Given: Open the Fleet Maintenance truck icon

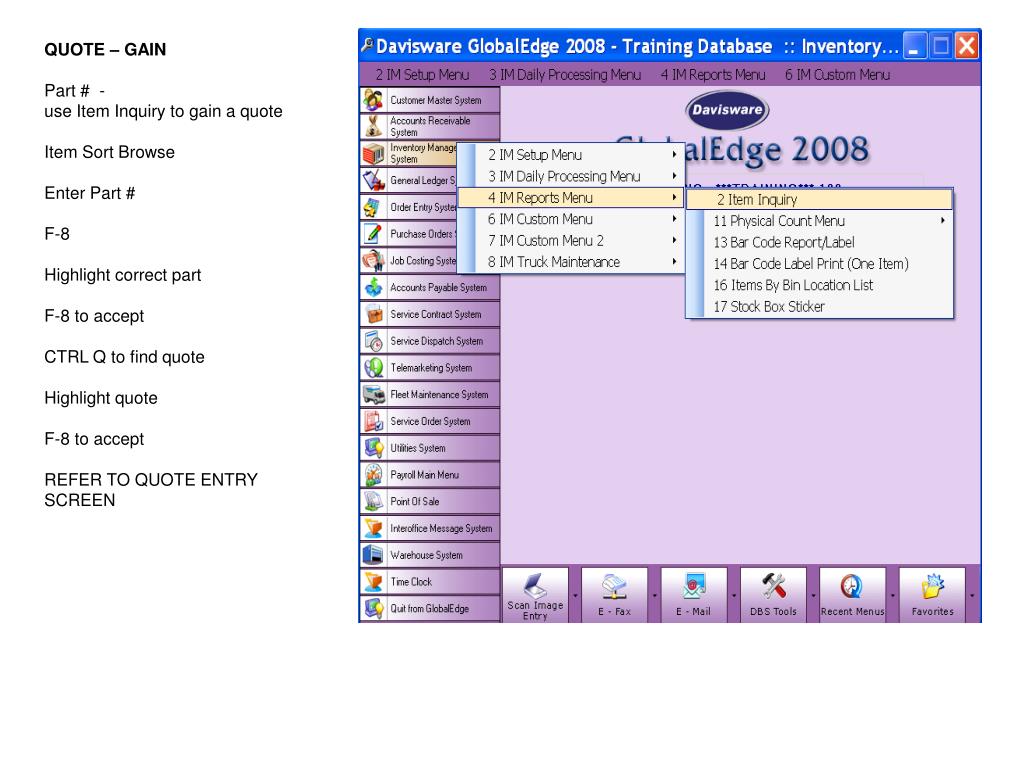Looking at the screenshot, I should (373, 394).
